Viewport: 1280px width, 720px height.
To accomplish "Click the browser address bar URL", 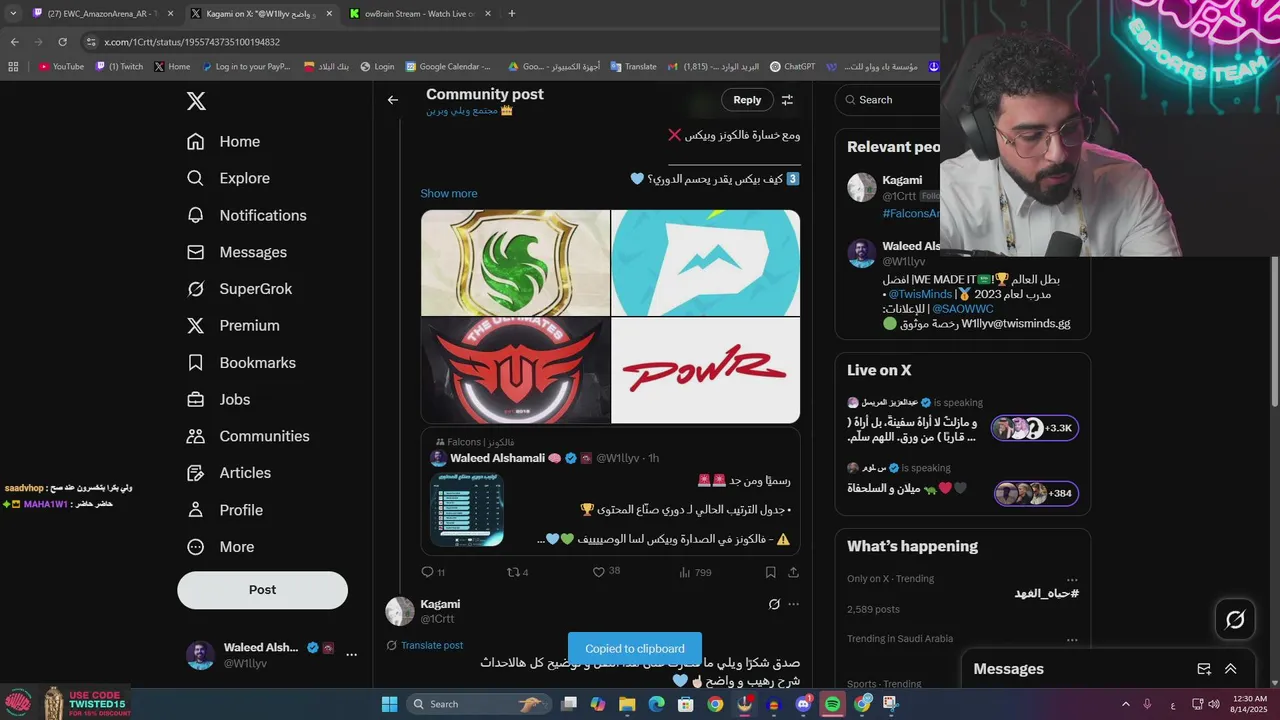I will click(192, 42).
